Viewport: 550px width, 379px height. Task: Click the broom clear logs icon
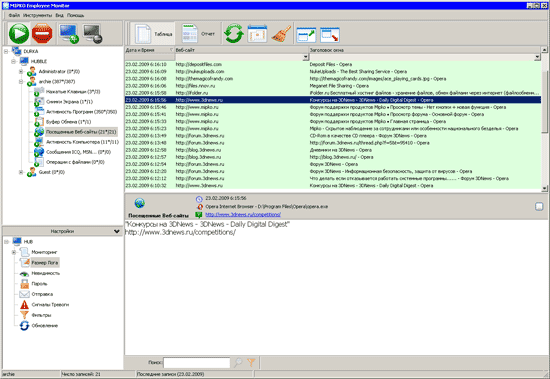281,34
